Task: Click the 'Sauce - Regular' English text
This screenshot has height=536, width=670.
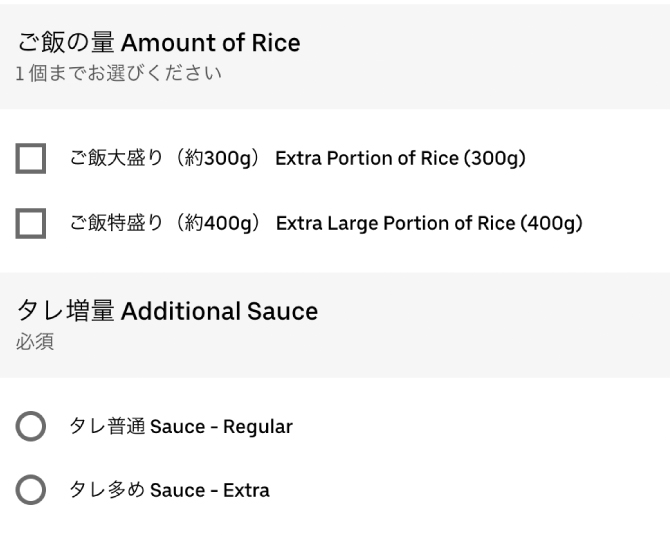Action: [221, 427]
